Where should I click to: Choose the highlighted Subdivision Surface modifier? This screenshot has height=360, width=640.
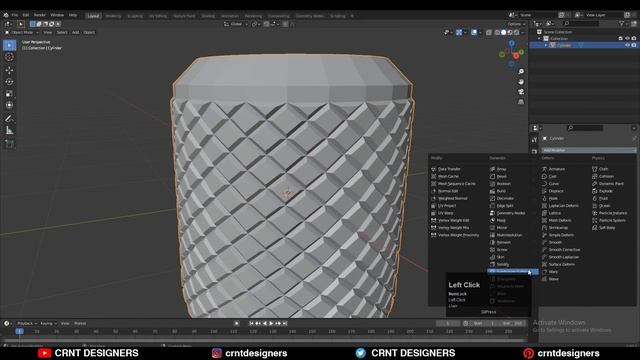click(x=513, y=271)
